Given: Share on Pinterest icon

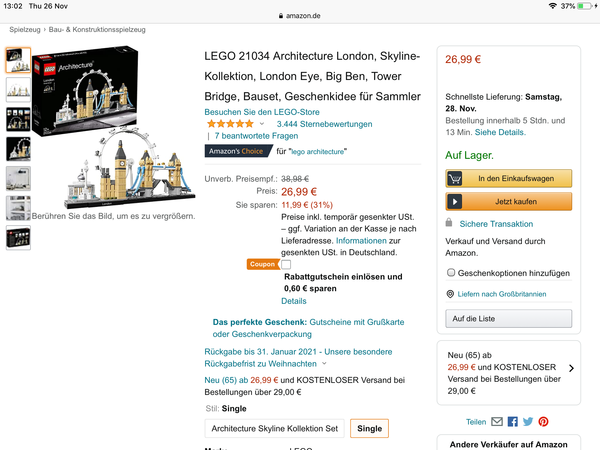Looking at the screenshot, I should (543, 422).
